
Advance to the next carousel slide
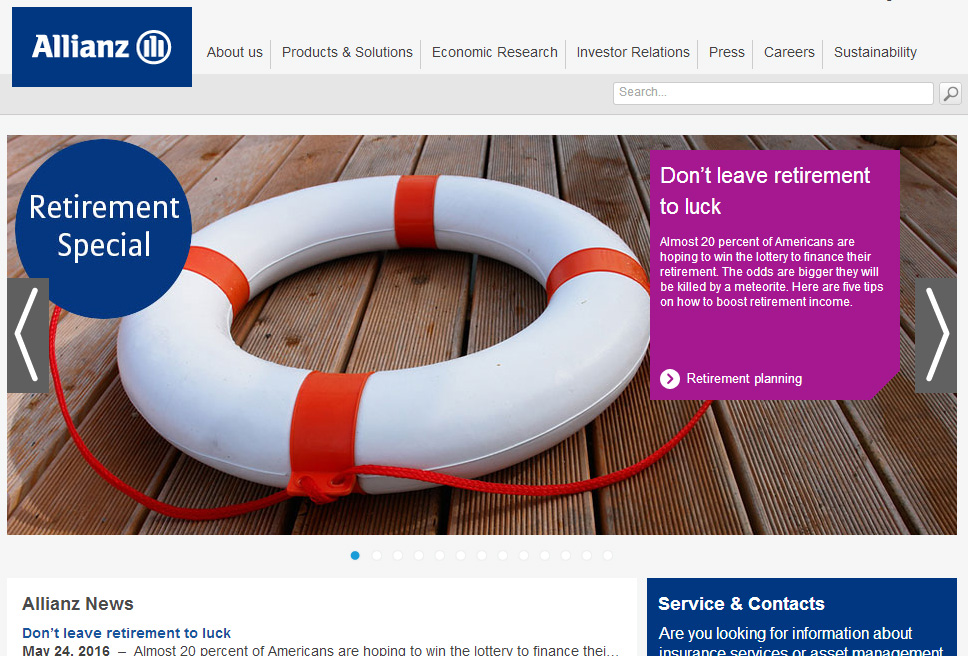(x=936, y=335)
